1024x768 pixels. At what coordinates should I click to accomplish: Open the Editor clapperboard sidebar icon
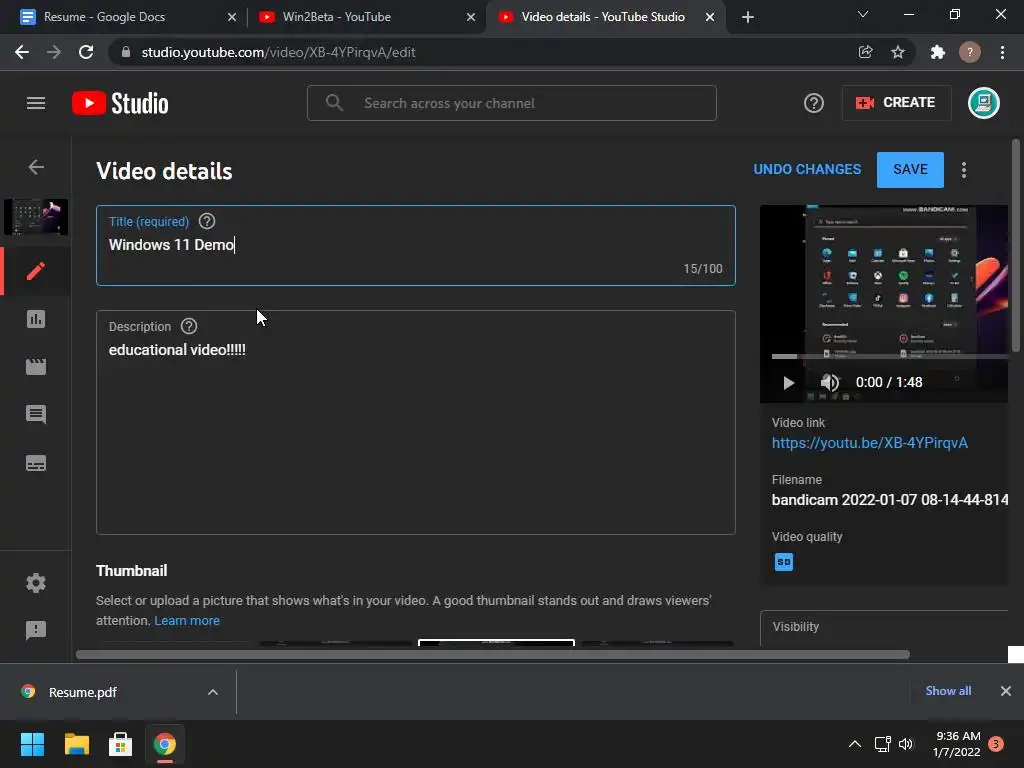pos(36,366)
